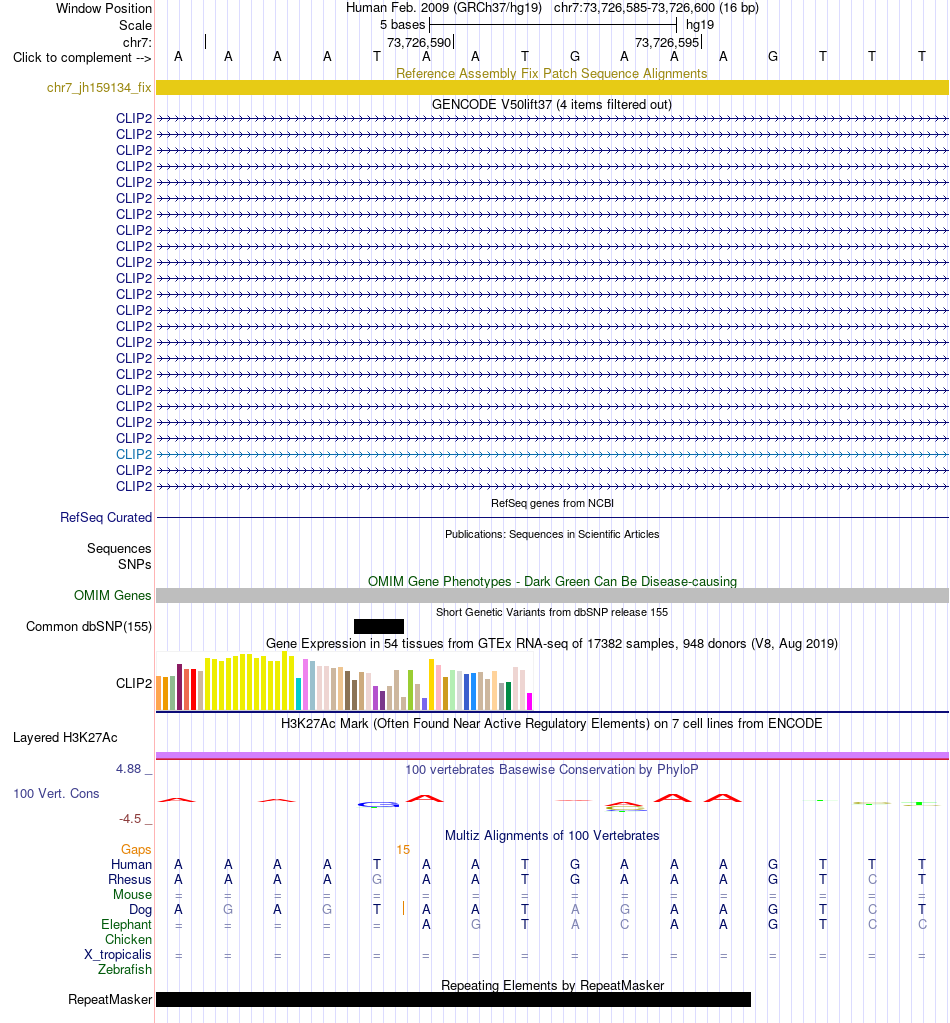
Task: Click the RefSeq Curated track label
Action: (106, 517)
